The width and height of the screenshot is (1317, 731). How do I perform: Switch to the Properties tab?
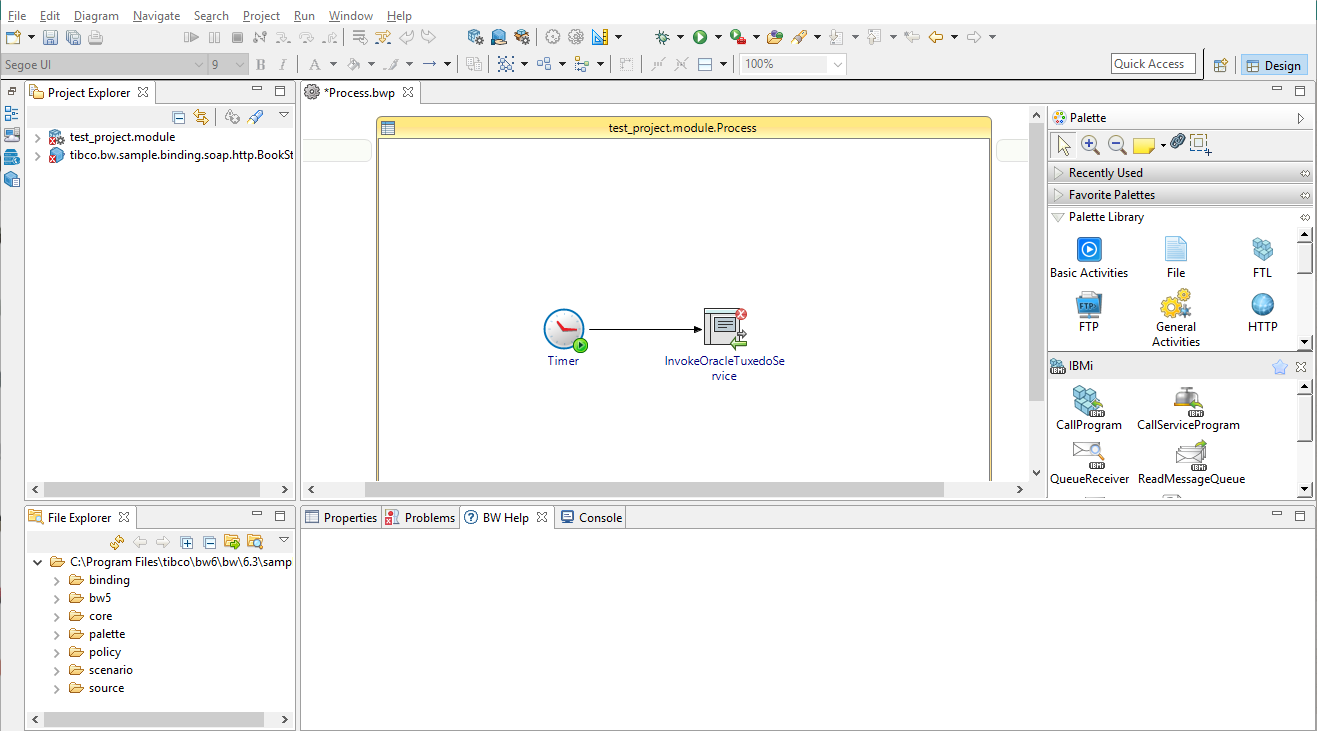(341, 518)
